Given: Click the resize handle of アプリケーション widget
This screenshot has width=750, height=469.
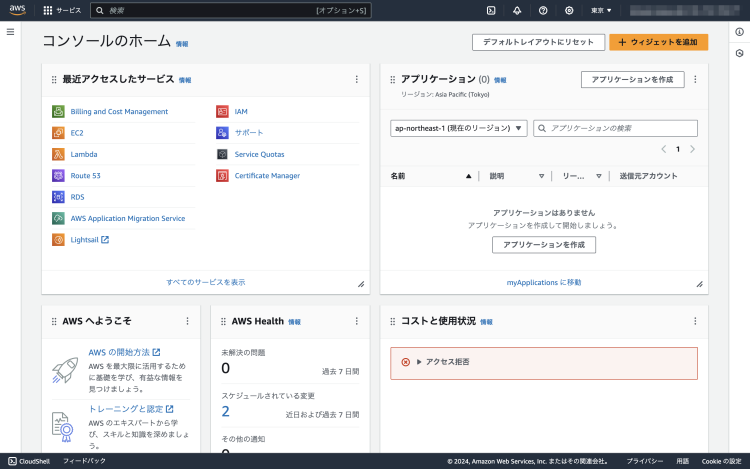Looking at the screenshot, I should coord(699,284).
